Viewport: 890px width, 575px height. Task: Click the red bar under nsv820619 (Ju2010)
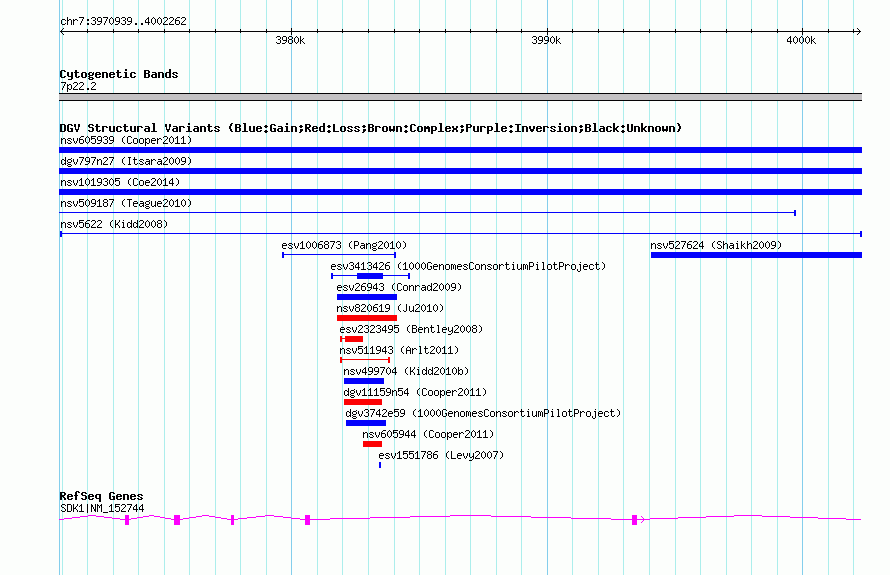[367, 318]
